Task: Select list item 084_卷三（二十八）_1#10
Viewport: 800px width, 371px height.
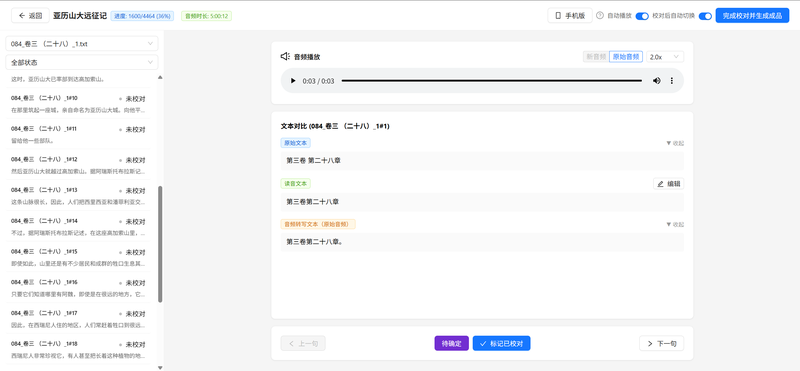Action: pos(78,103)
